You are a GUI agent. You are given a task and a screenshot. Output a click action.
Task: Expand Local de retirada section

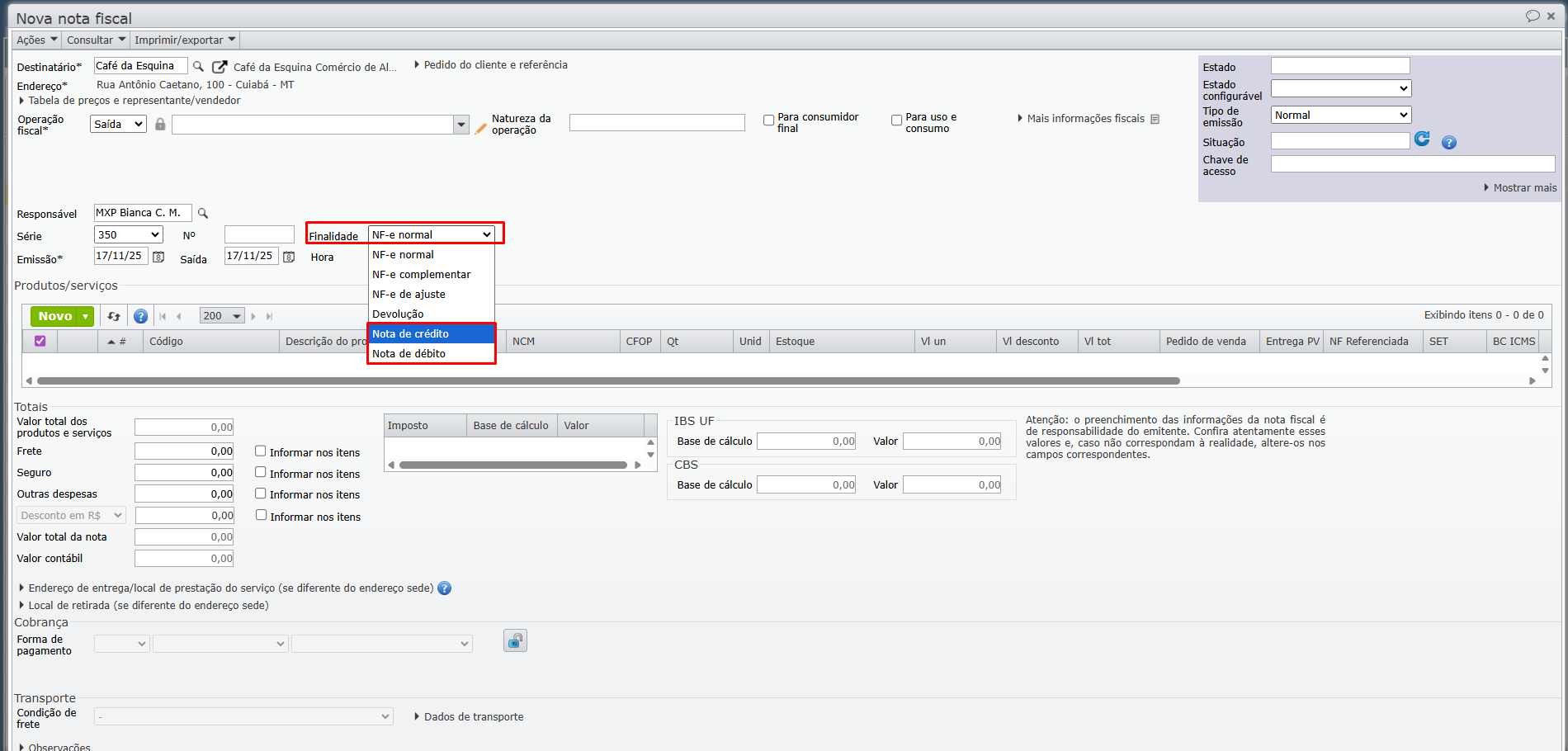point(144,606)
